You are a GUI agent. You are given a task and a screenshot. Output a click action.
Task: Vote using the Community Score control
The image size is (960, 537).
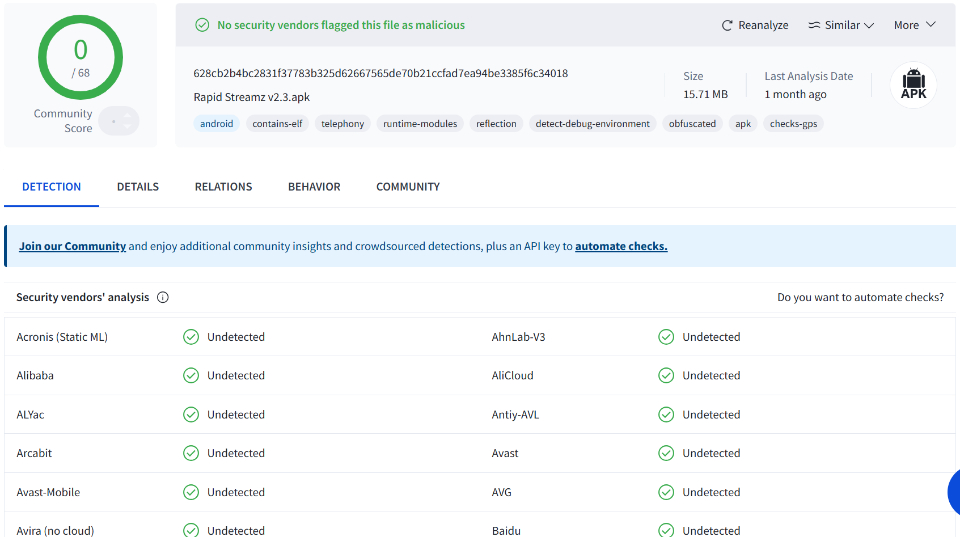tap(119, 121)
